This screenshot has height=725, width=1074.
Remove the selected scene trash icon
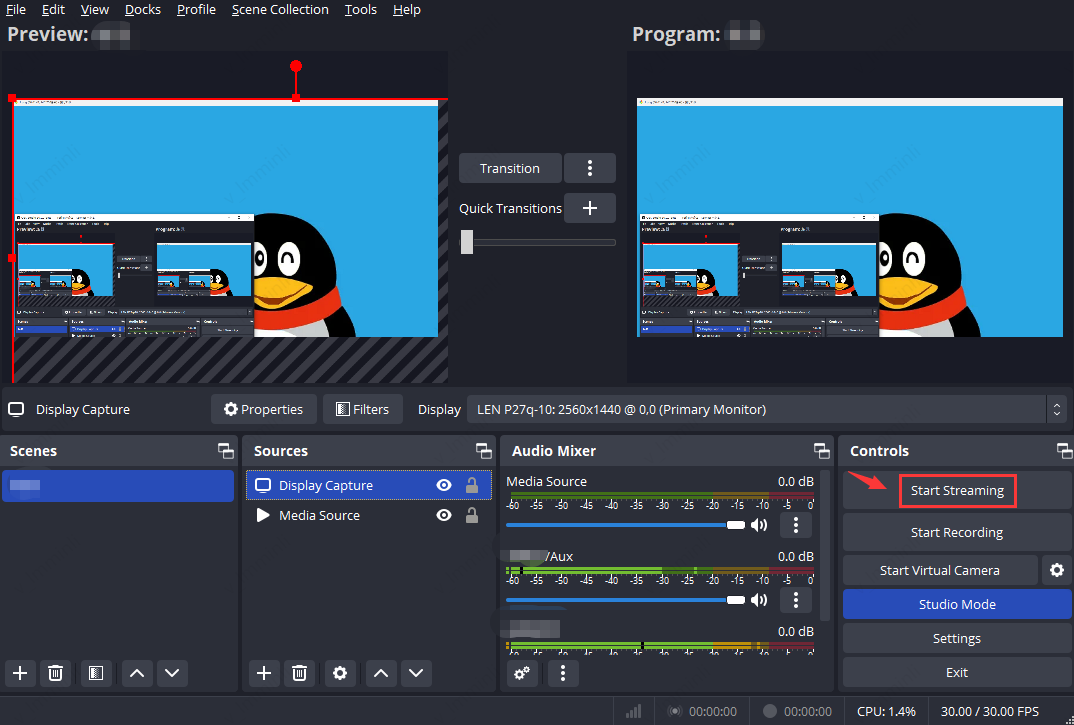(x=55, y=673)
